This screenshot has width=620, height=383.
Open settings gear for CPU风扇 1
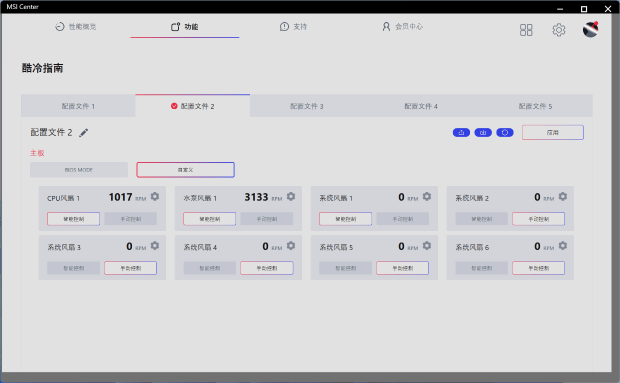pyautogui.click(x=155, y=196)
